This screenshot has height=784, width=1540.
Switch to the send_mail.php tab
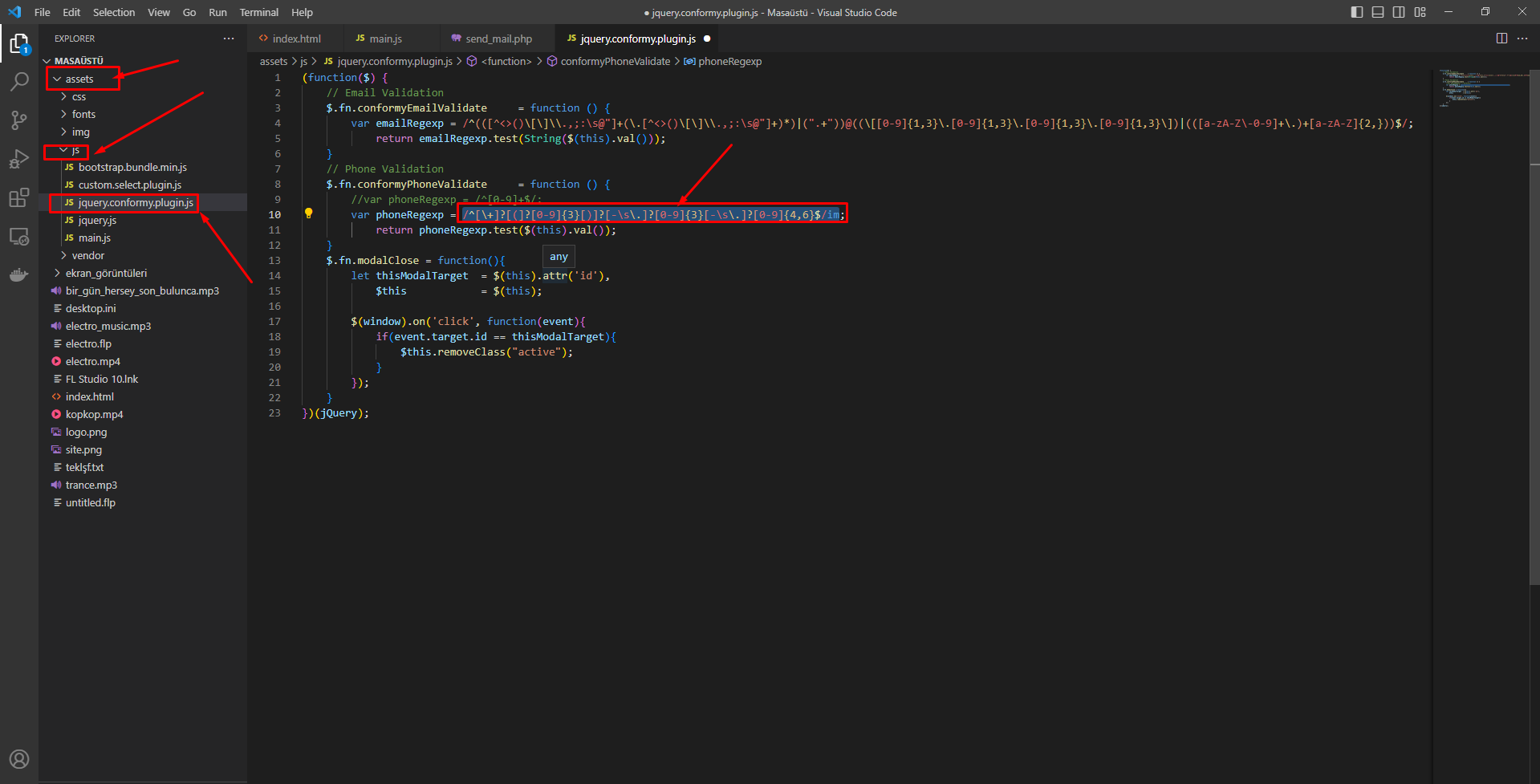(498, 39)
